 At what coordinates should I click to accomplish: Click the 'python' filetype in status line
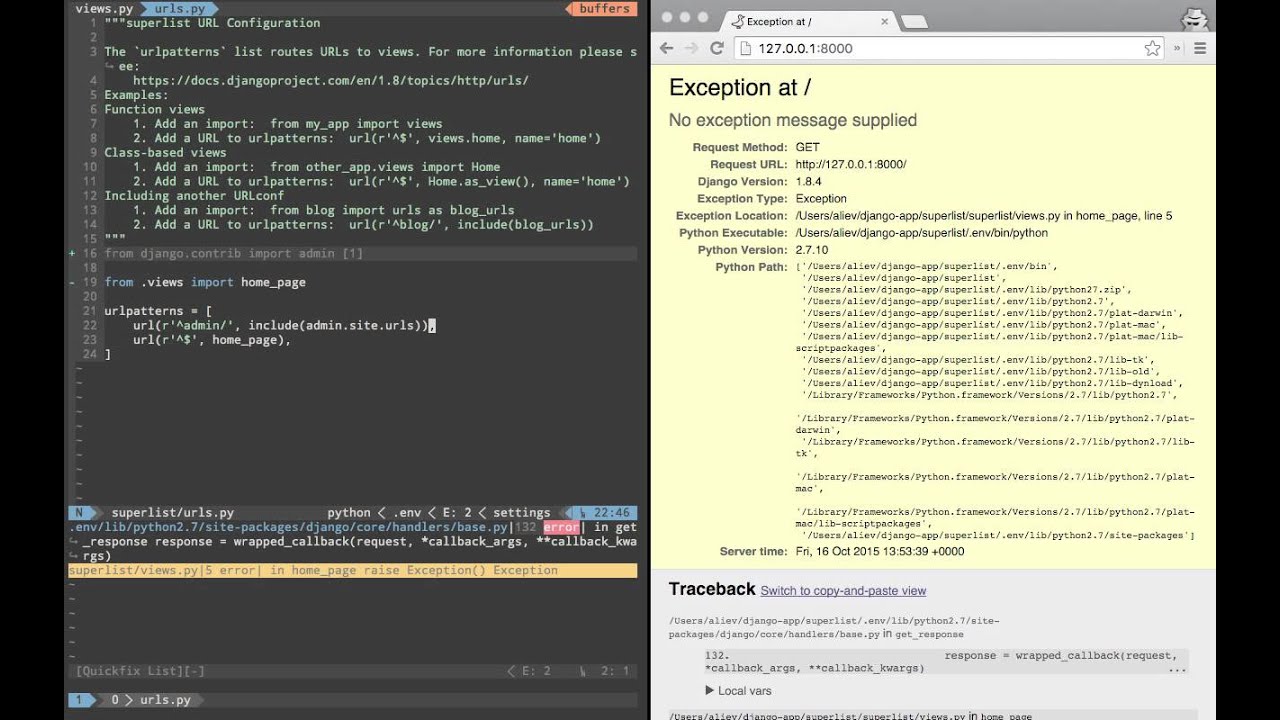[348, 512]
